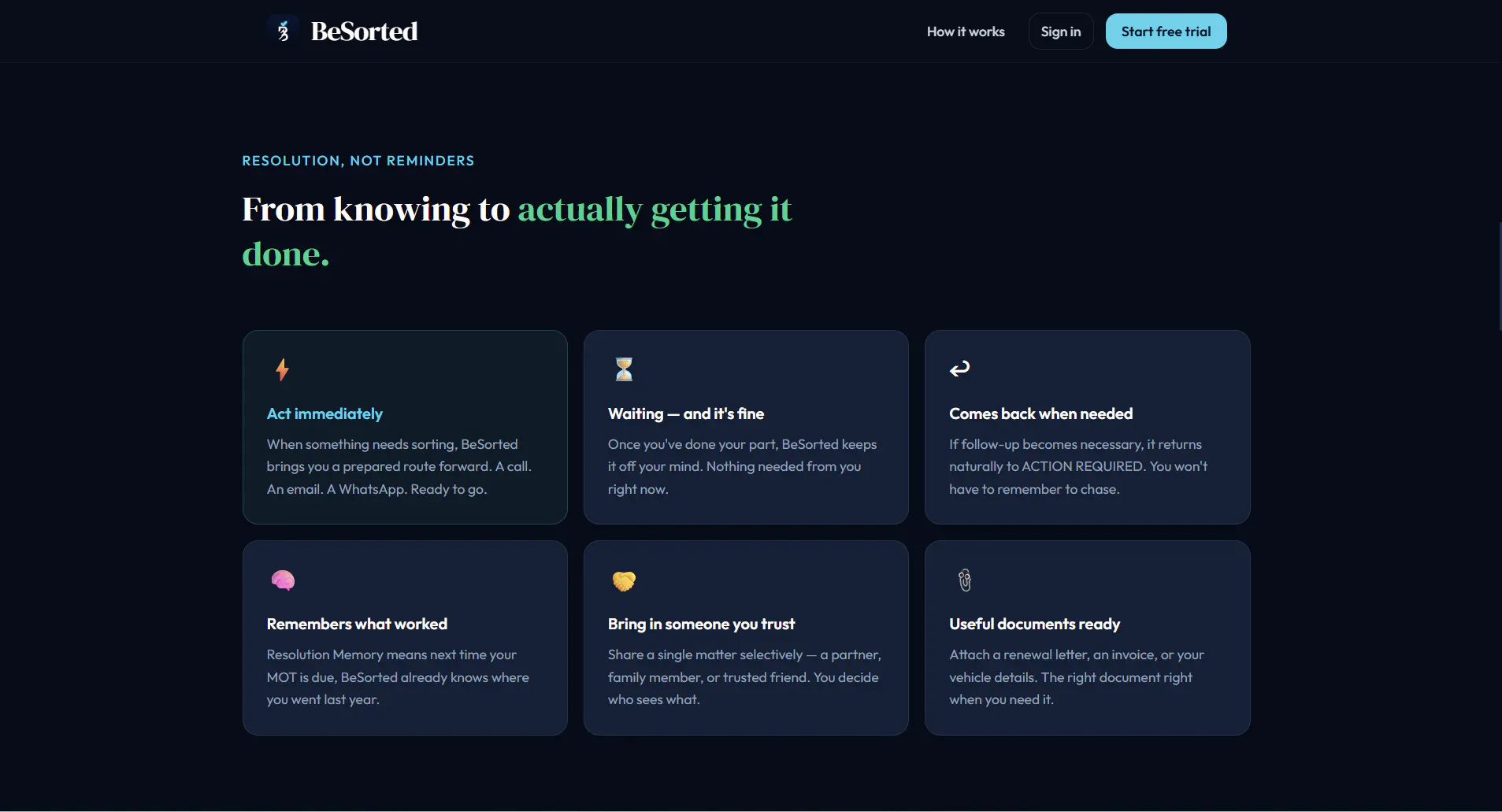The width and height of the screenshot is (1502, 812).
Task: Click the BeSorted logo icon
Action: pos(283,32)
